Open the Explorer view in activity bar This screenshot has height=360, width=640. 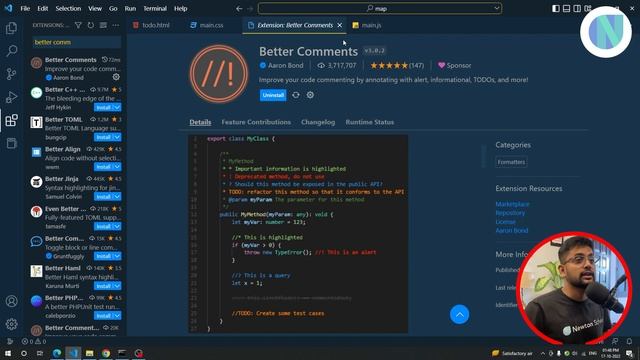[11, 28]
